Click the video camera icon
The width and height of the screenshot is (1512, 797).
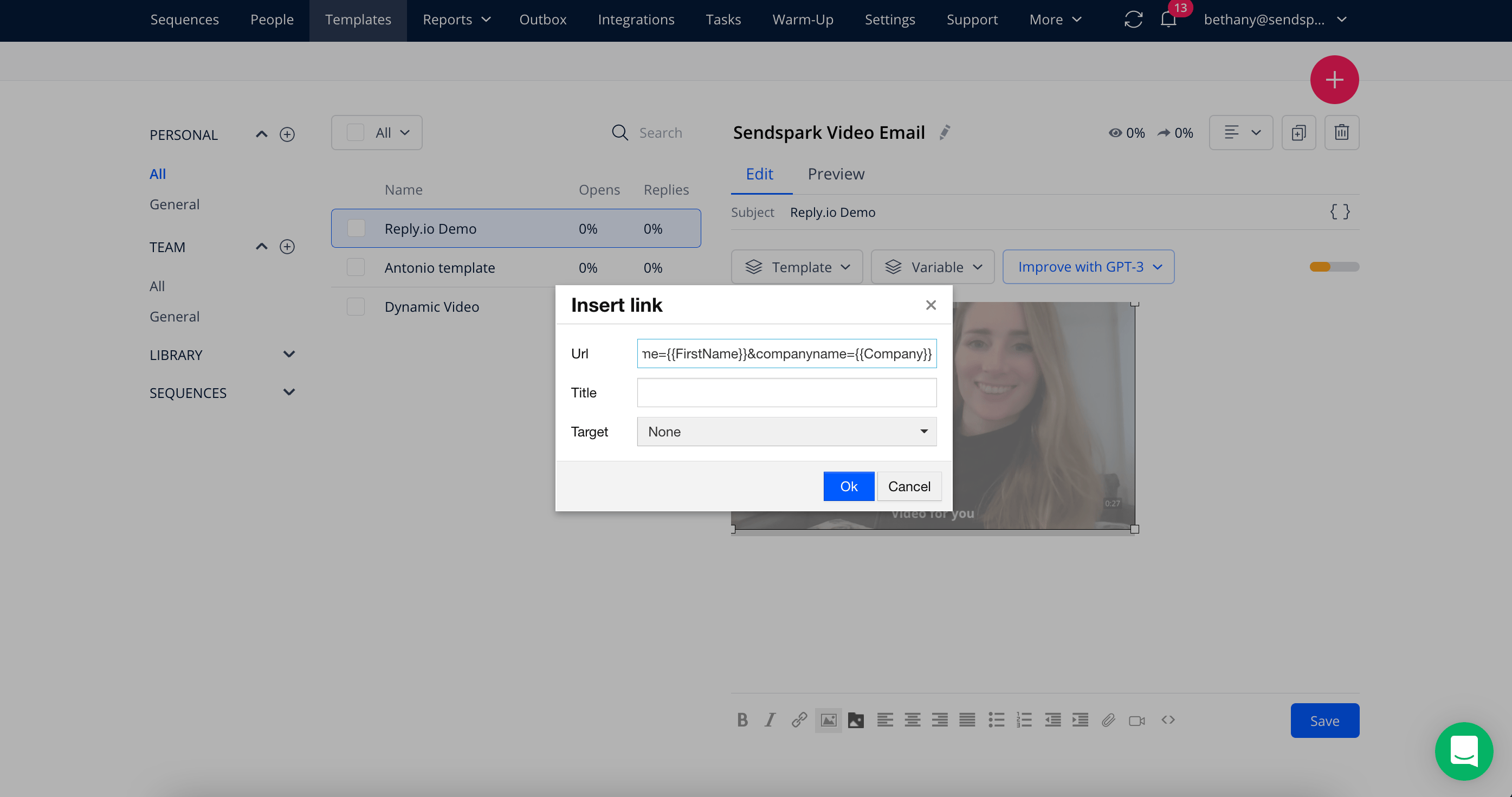point(1137,721)
